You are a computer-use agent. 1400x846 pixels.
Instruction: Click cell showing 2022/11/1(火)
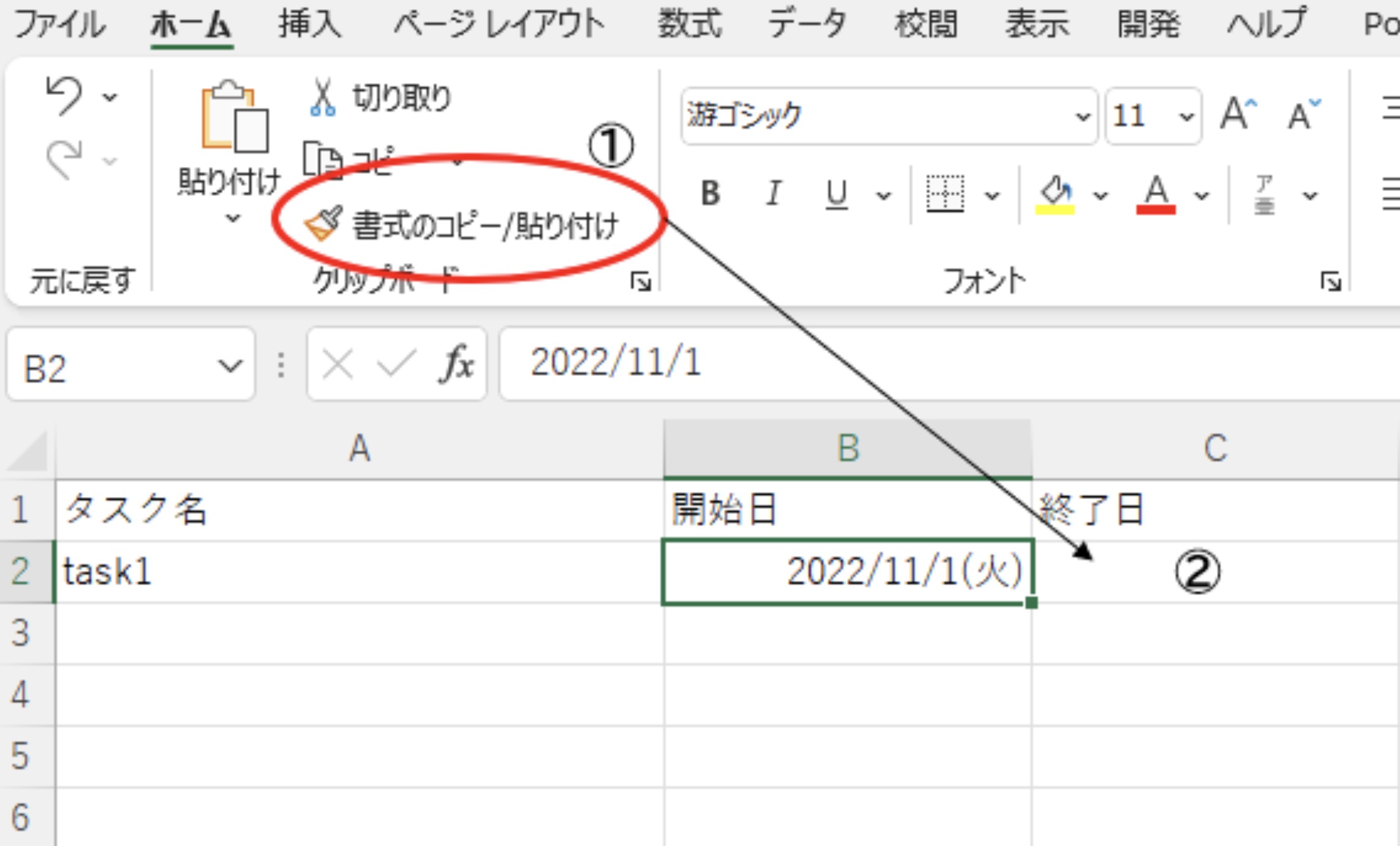(848, 572)
